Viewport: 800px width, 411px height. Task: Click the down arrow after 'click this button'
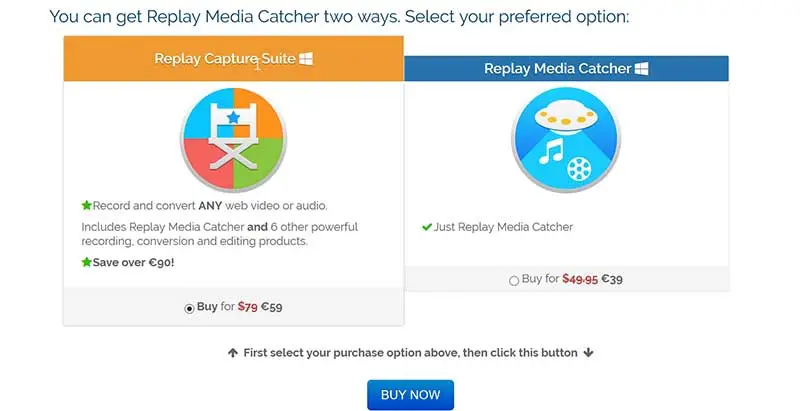coord(589,352)
